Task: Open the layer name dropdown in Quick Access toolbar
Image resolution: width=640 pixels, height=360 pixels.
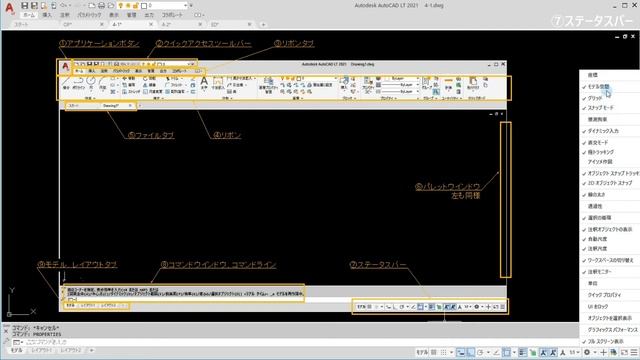Action: click(x=186, y=6)
